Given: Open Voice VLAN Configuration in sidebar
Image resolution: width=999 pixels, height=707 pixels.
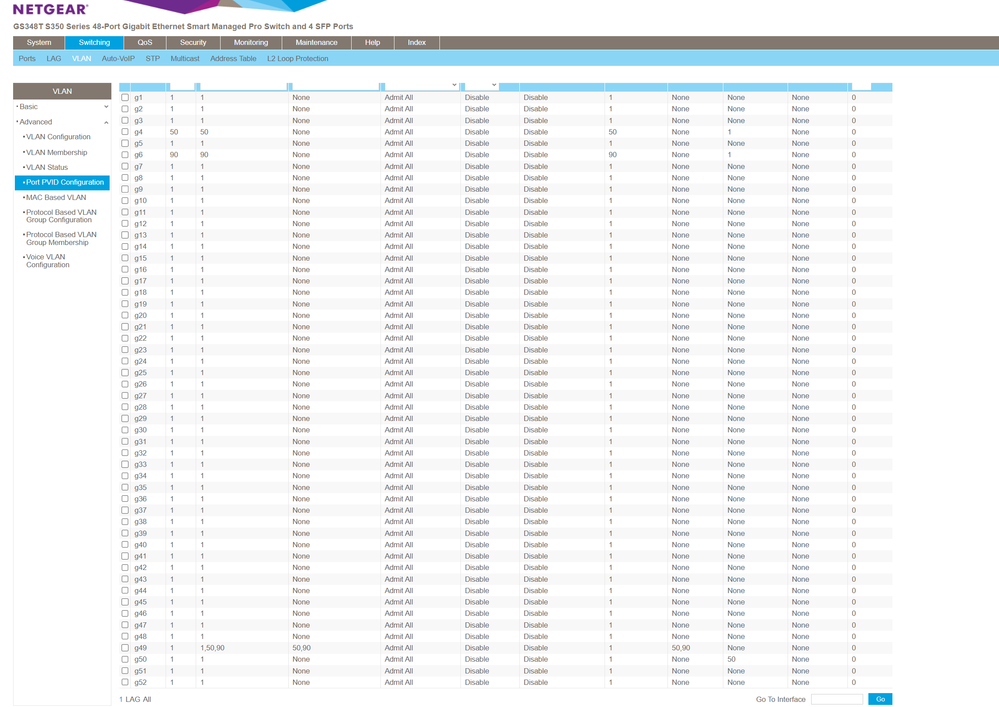Looking at the screenshot, I should coord(48,261).
